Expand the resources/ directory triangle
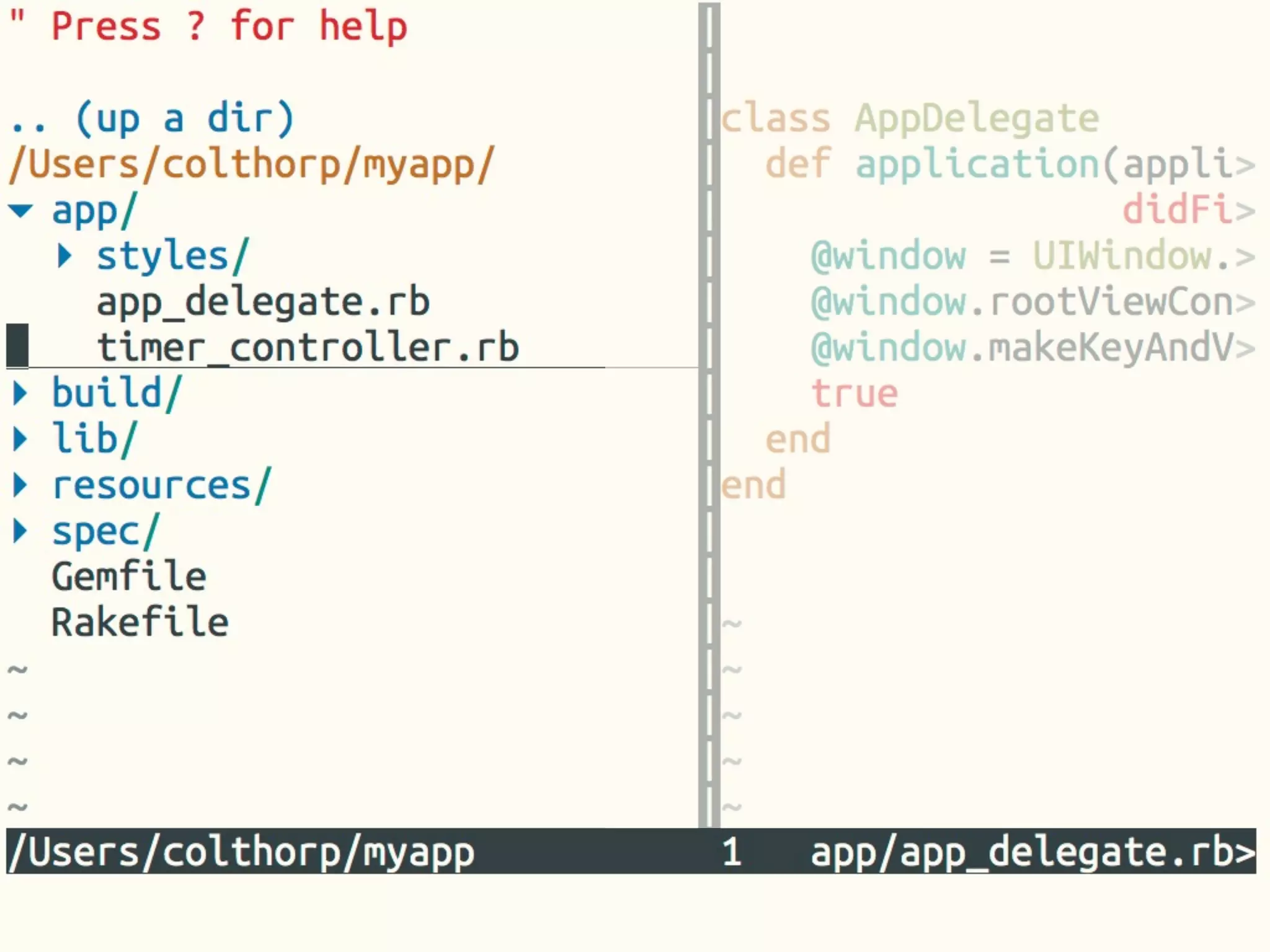Viewport: 1270px width, 952px height. 20,485
